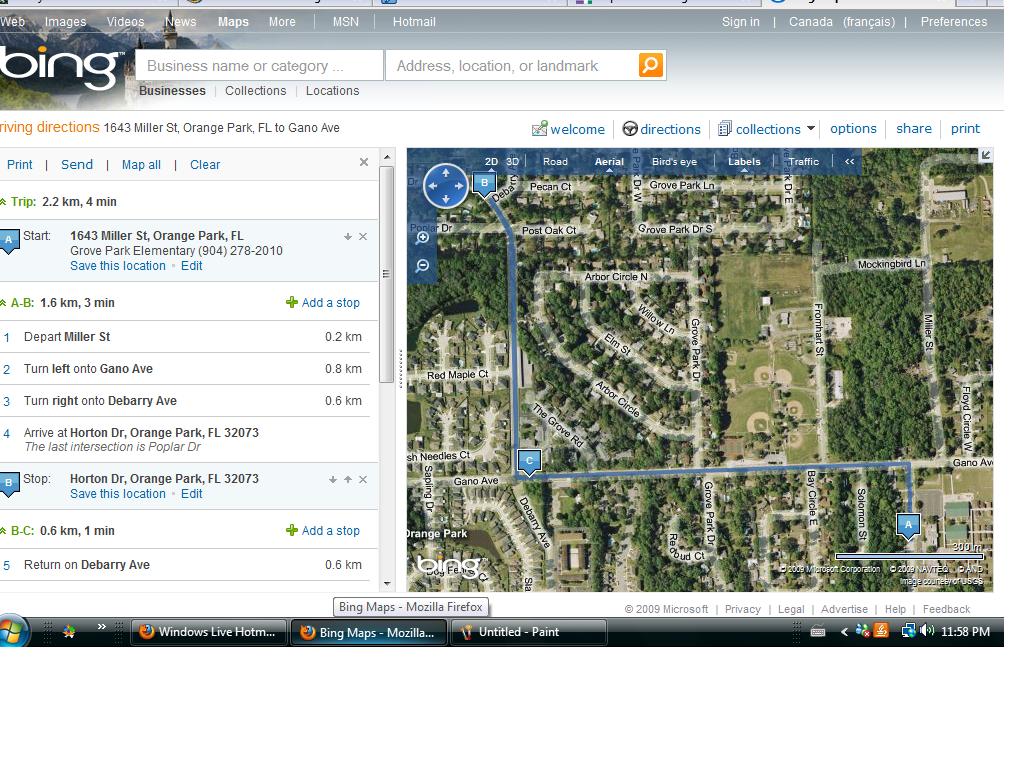Toggle the Labels map overlay

[x=744, y=161]
